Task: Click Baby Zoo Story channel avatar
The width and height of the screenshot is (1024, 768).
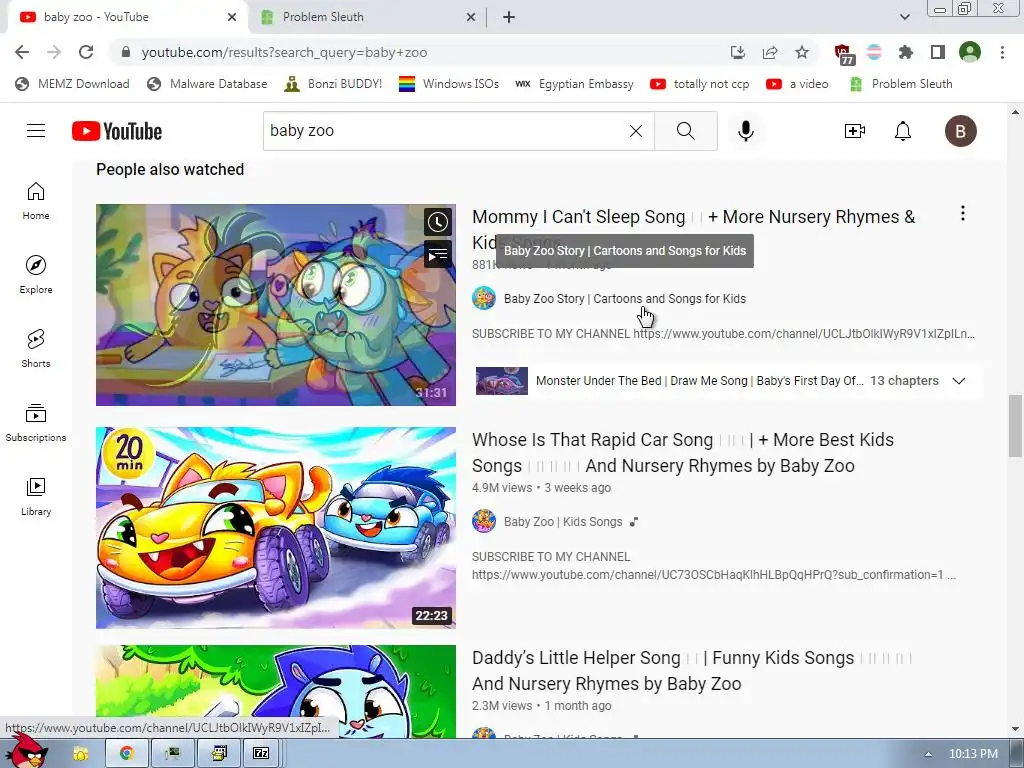Action: coord(484,298)
